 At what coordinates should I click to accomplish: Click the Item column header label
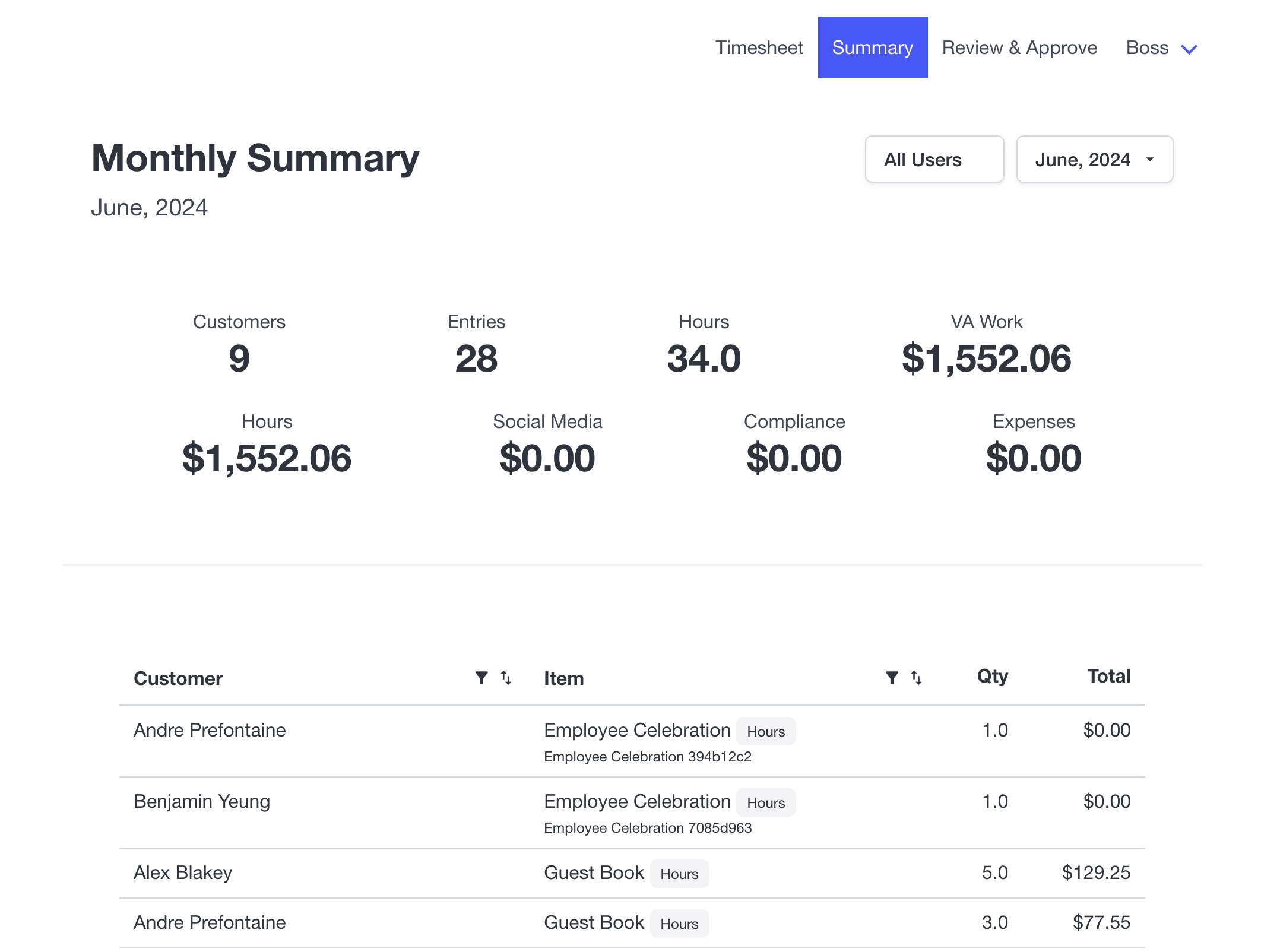pyautogui.click(x=564, y=678)
